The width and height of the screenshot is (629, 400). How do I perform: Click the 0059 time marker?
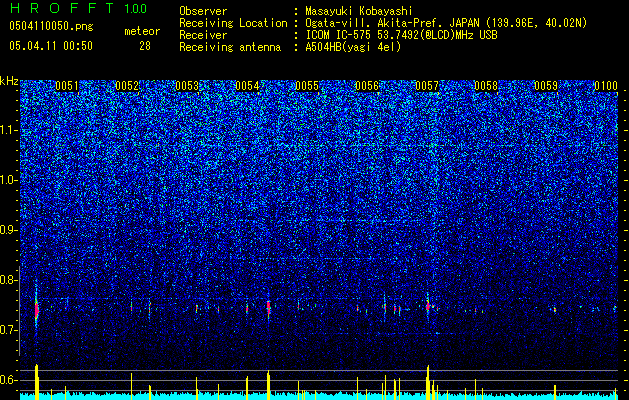tap(546, 86)
